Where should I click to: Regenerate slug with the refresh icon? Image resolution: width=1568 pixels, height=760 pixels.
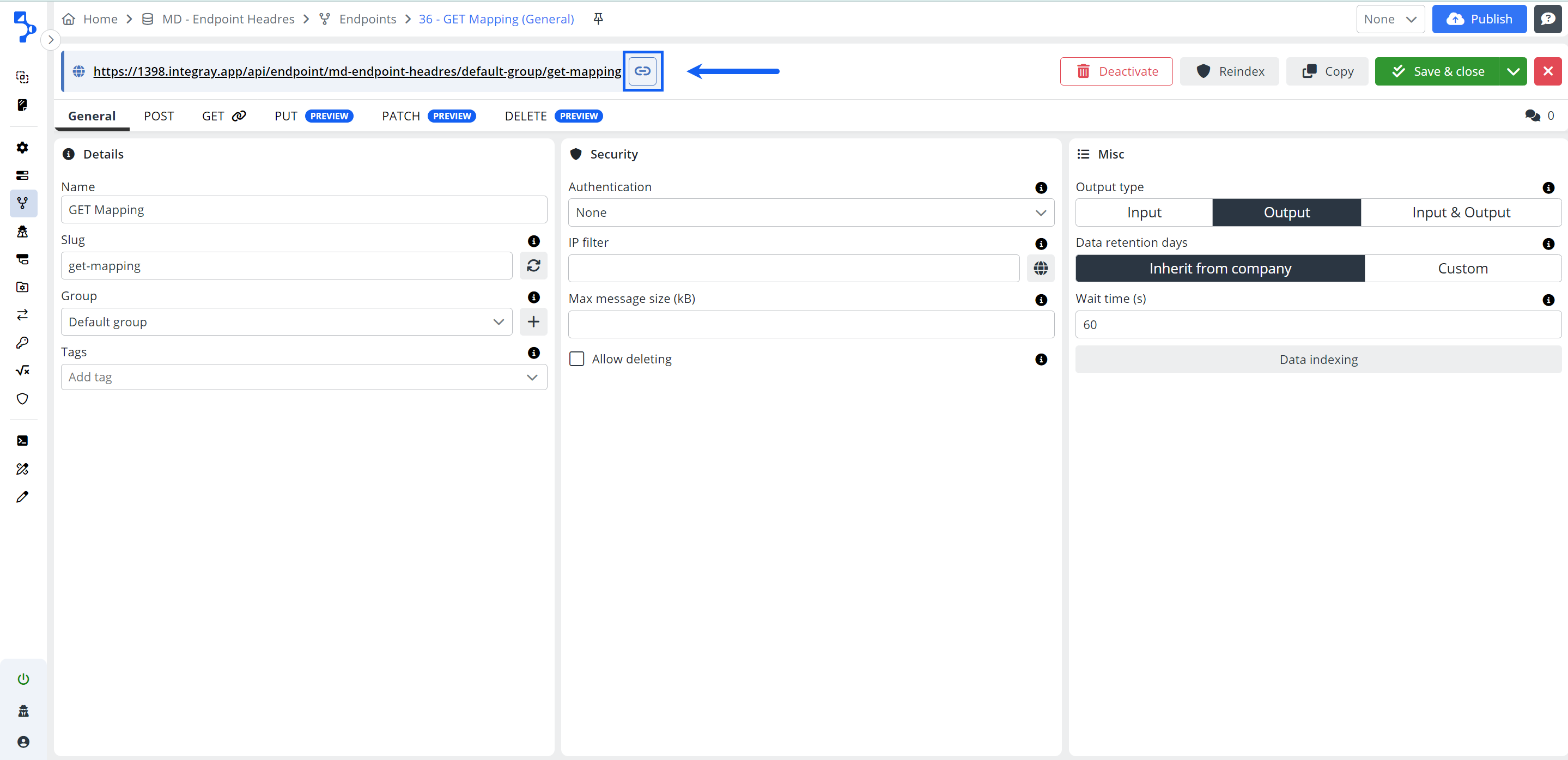tap(533, 266)
